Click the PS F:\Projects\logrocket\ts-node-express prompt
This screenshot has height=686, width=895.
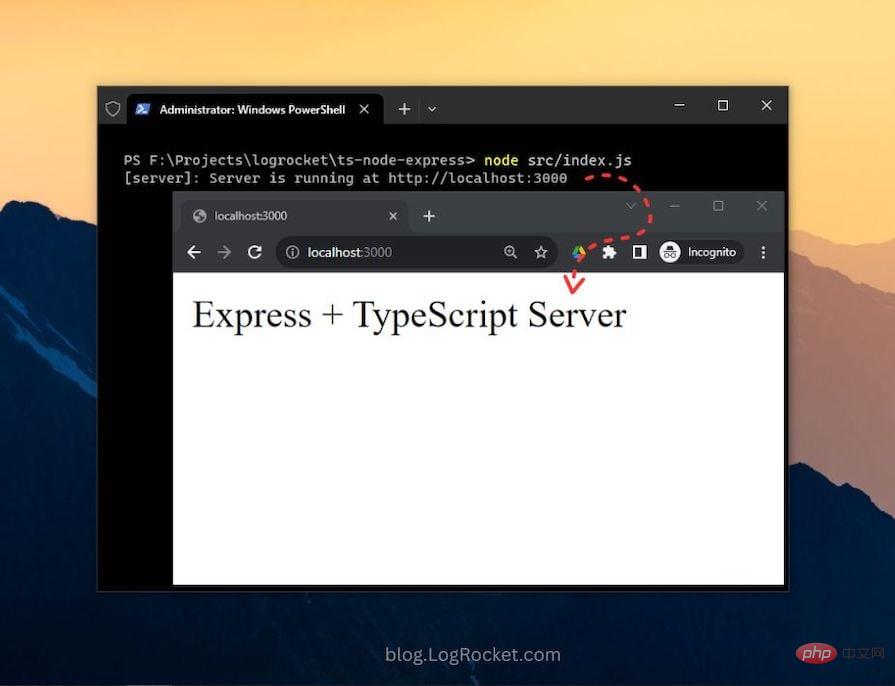point(299,160)
